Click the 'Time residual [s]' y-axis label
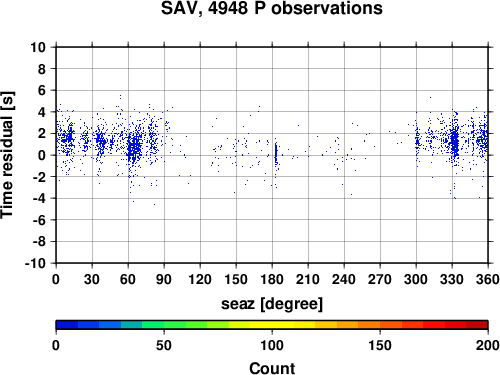This screenshot has width=500, height=375. [x=7, y=155]
